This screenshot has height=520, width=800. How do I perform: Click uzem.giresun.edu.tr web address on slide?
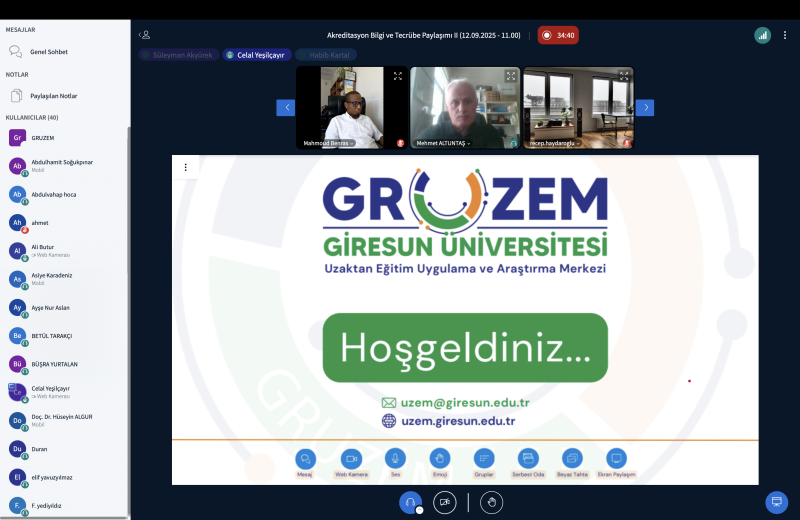(x=458, y=421)
